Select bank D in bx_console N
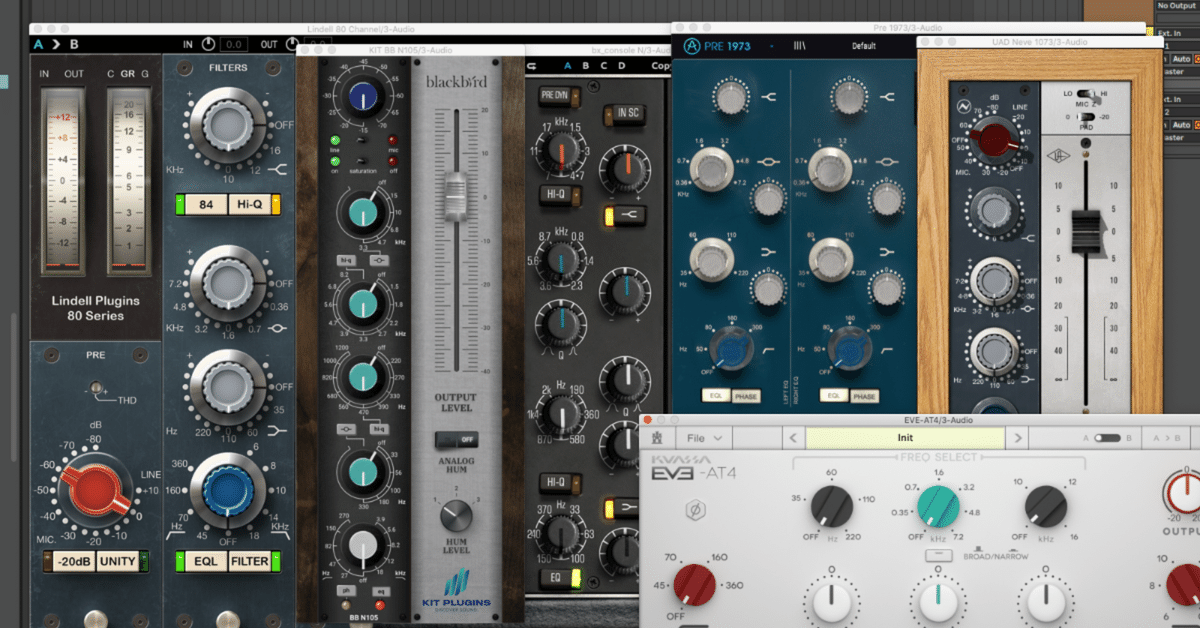 622,67
